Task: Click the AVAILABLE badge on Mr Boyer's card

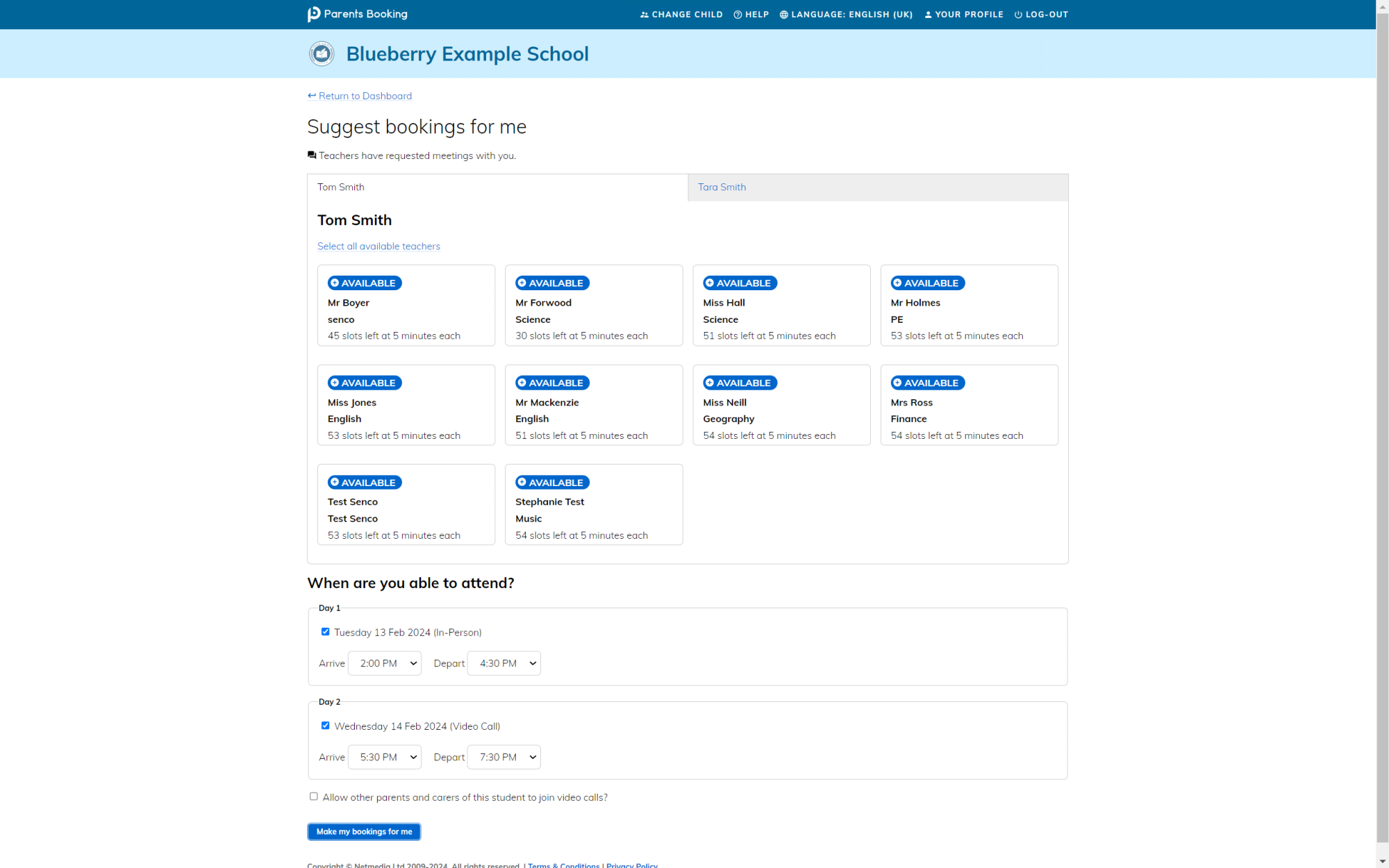Action: click(x=363, y=283)
